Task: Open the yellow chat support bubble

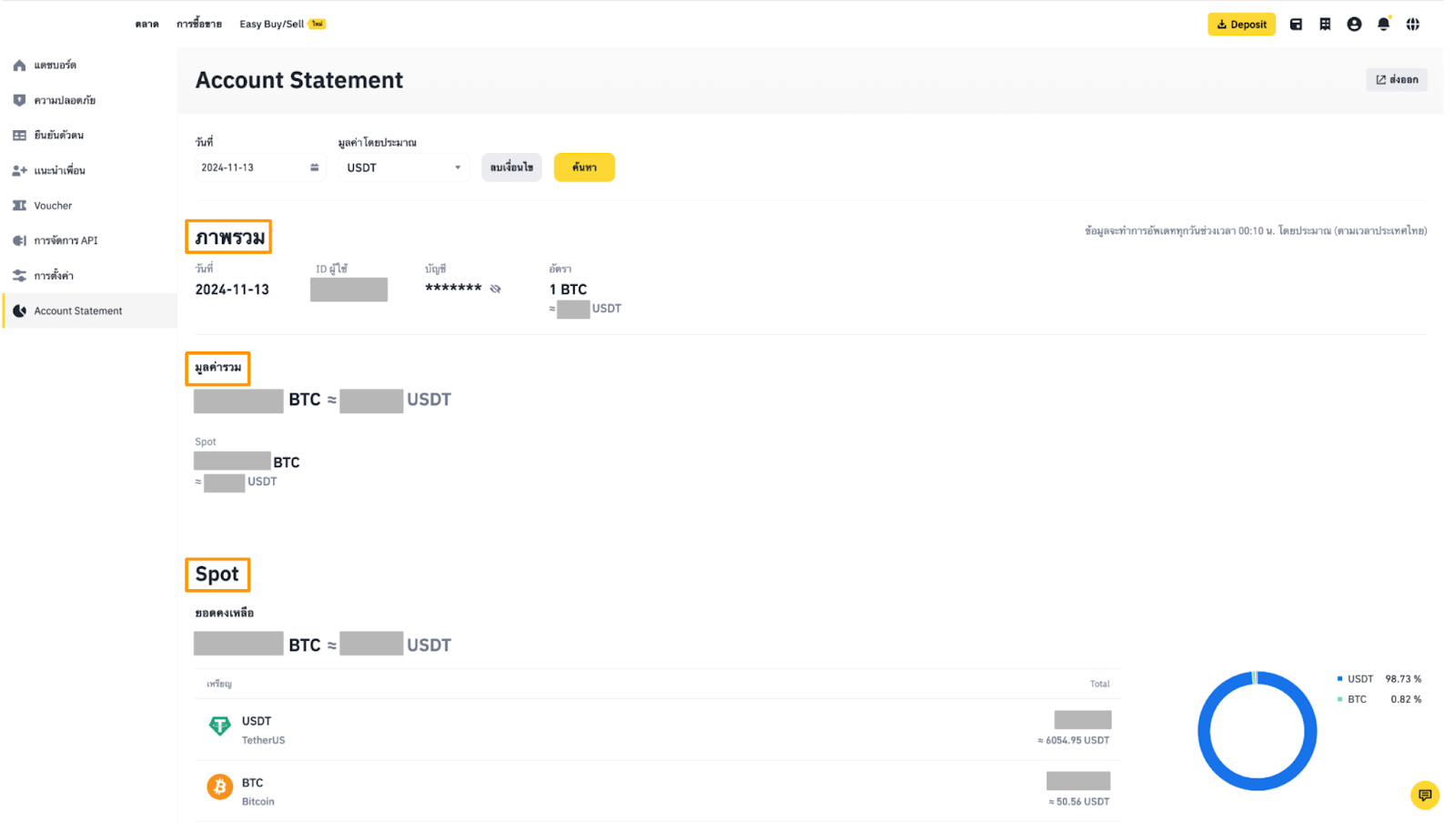Action: click(x=1424, y=795)
